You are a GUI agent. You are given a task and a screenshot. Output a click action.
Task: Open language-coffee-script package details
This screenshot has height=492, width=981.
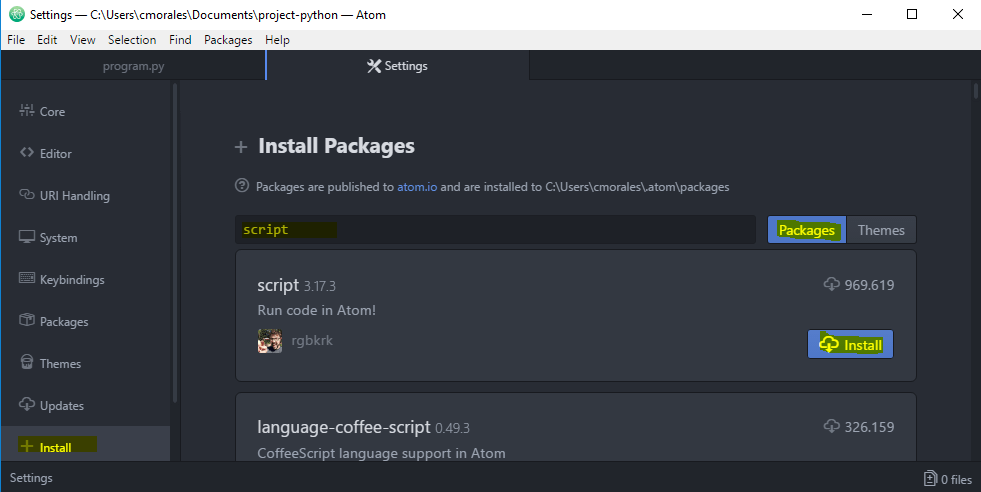coord(344,427)
